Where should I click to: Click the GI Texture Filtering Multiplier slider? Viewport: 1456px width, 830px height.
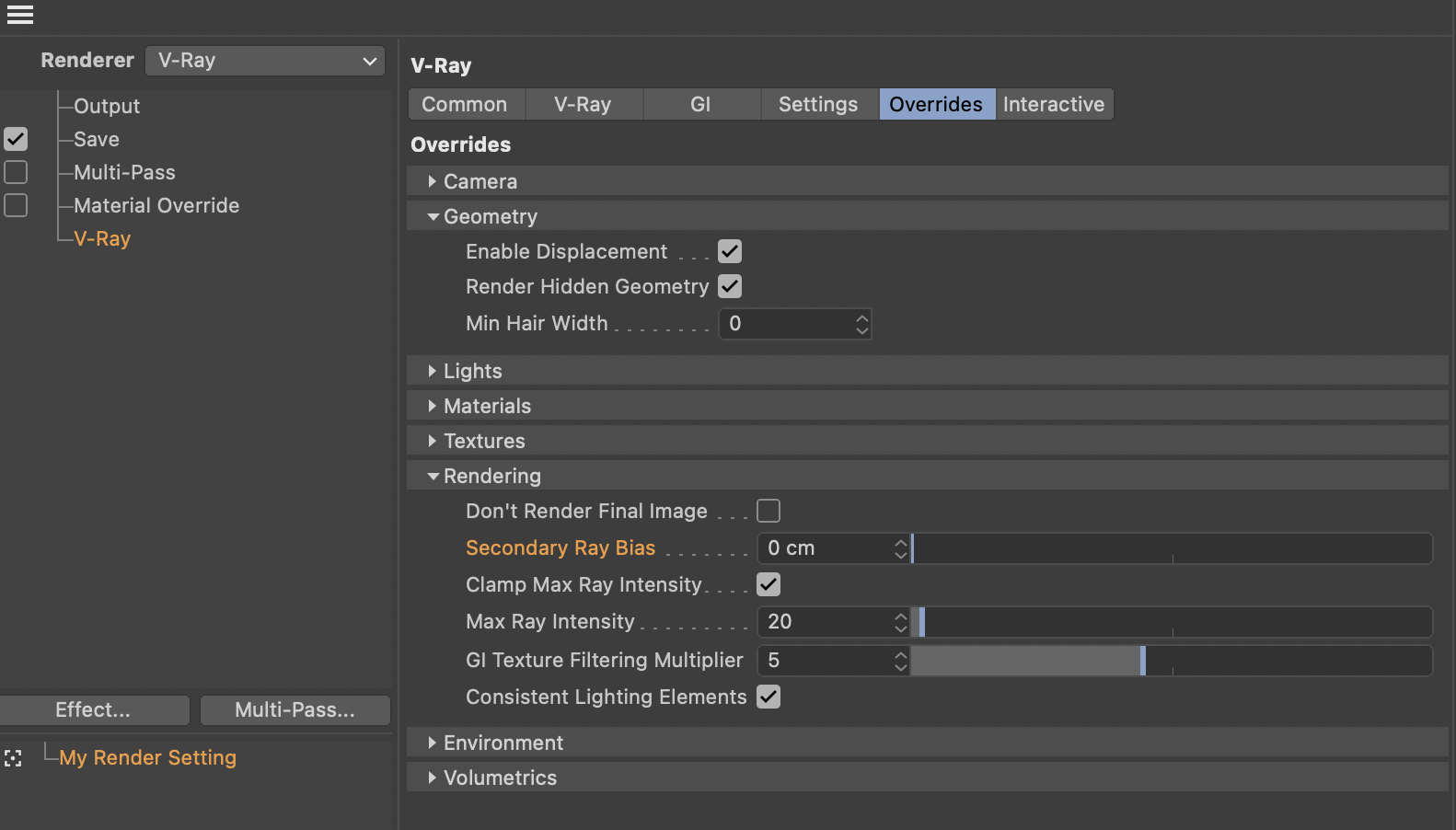click(x=1172, y=661)
